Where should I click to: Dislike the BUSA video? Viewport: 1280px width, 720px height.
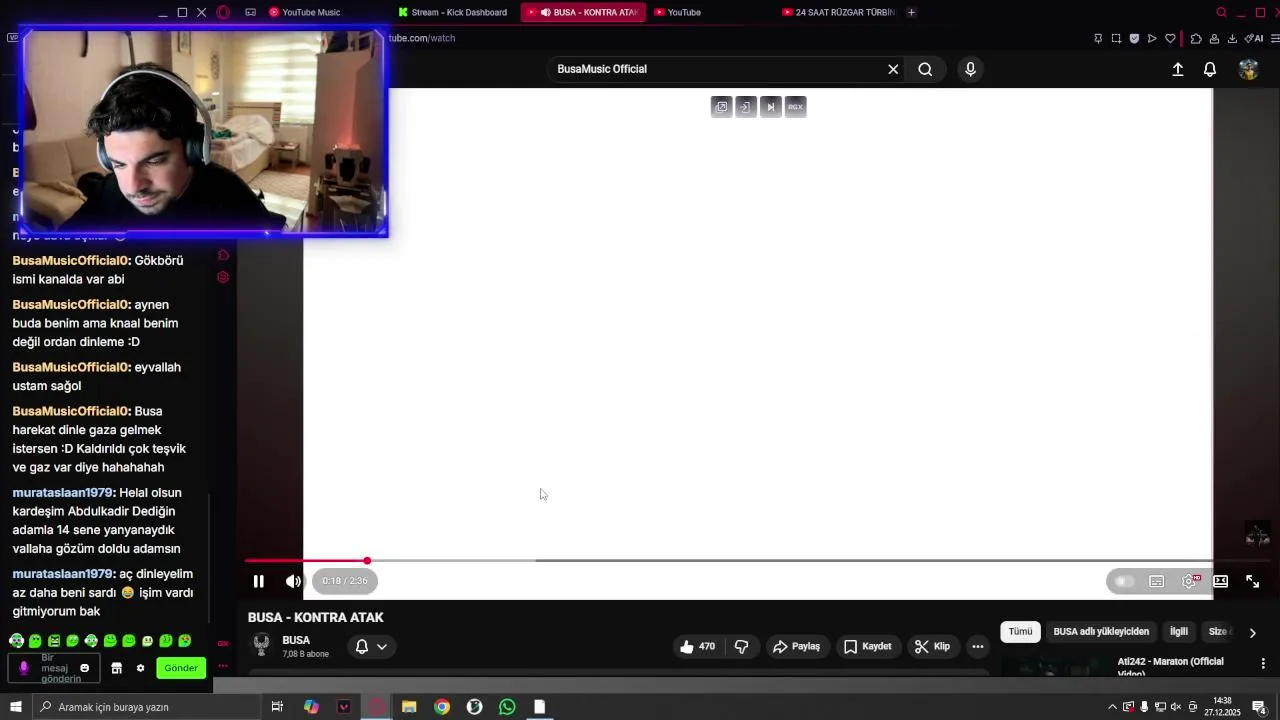tap(741, 647)
